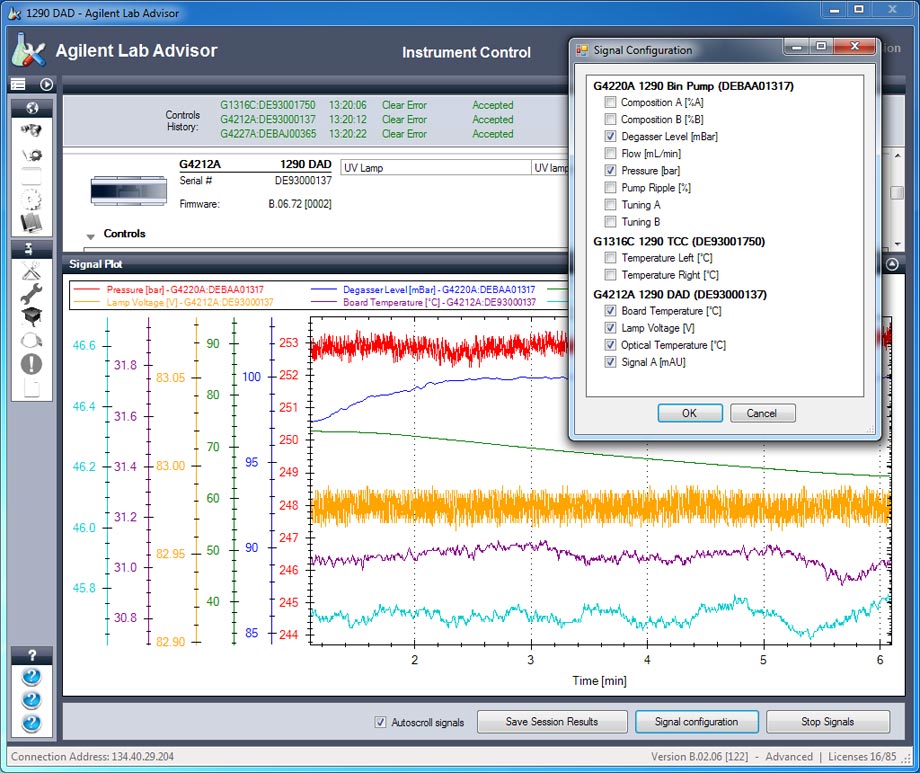This screenshot has height=773, width=920.
Task: Click the list view icon at sidebar top
Action: 19,85
